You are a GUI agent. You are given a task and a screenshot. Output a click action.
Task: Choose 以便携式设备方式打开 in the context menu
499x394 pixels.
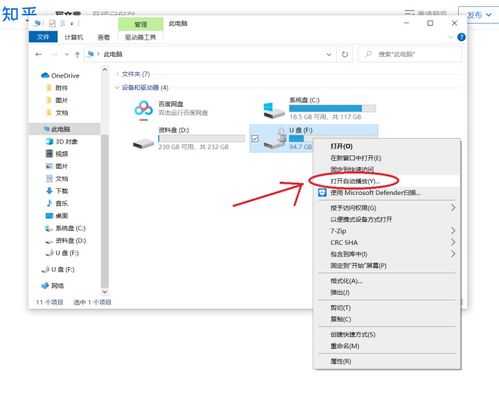(x=387, y=219)
